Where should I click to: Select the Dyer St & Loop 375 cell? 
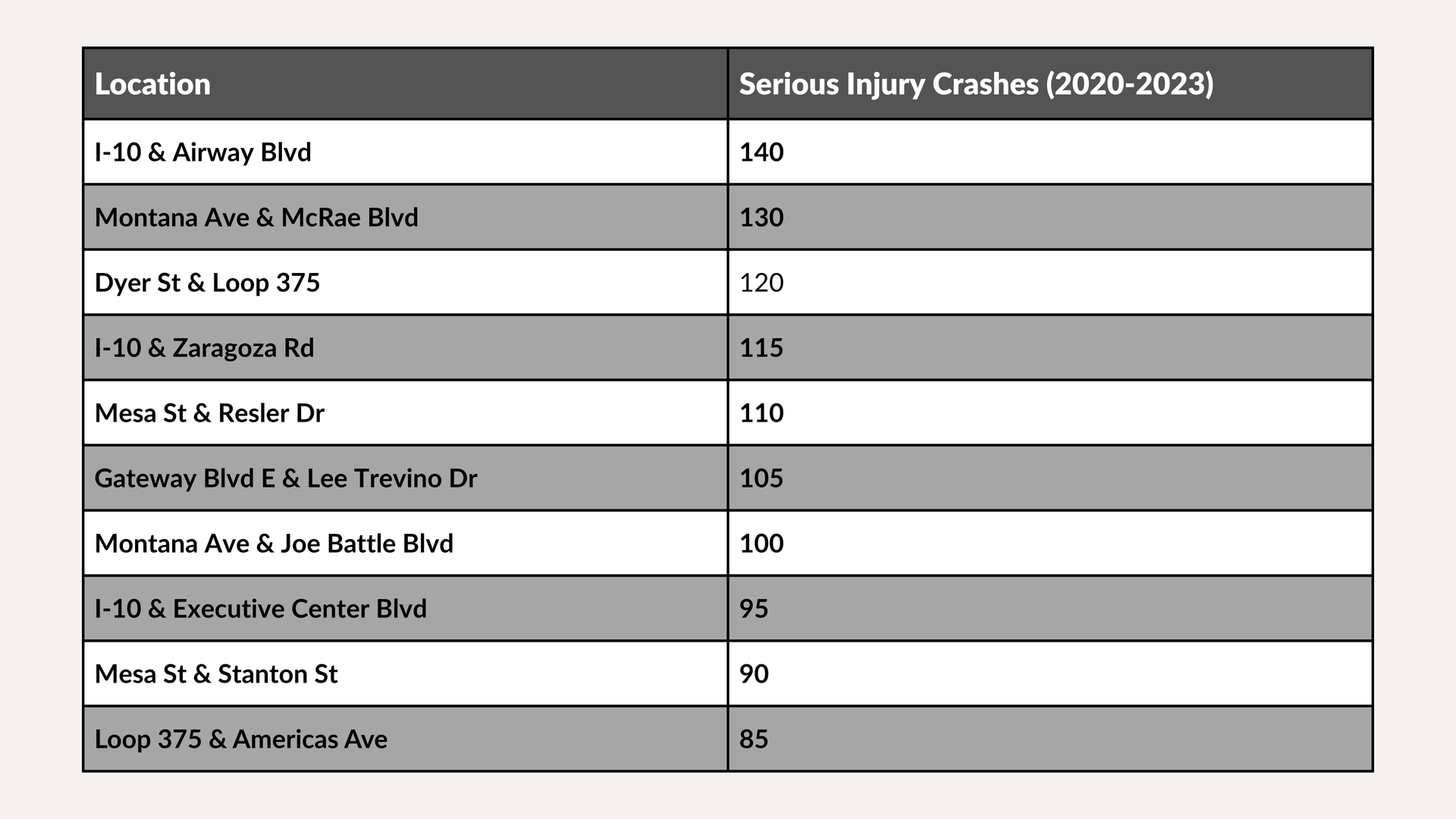coord(406,282)
